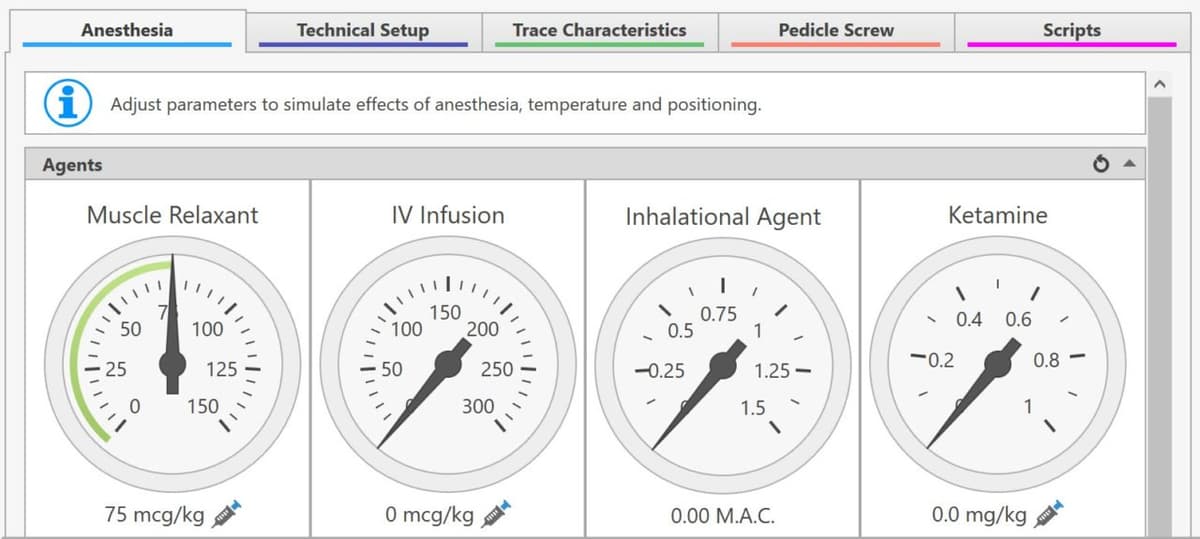Click the Inhalational Agent gauge dial
The height and width of the screenshot is (539, 1200).
click(x=723, y=364)
